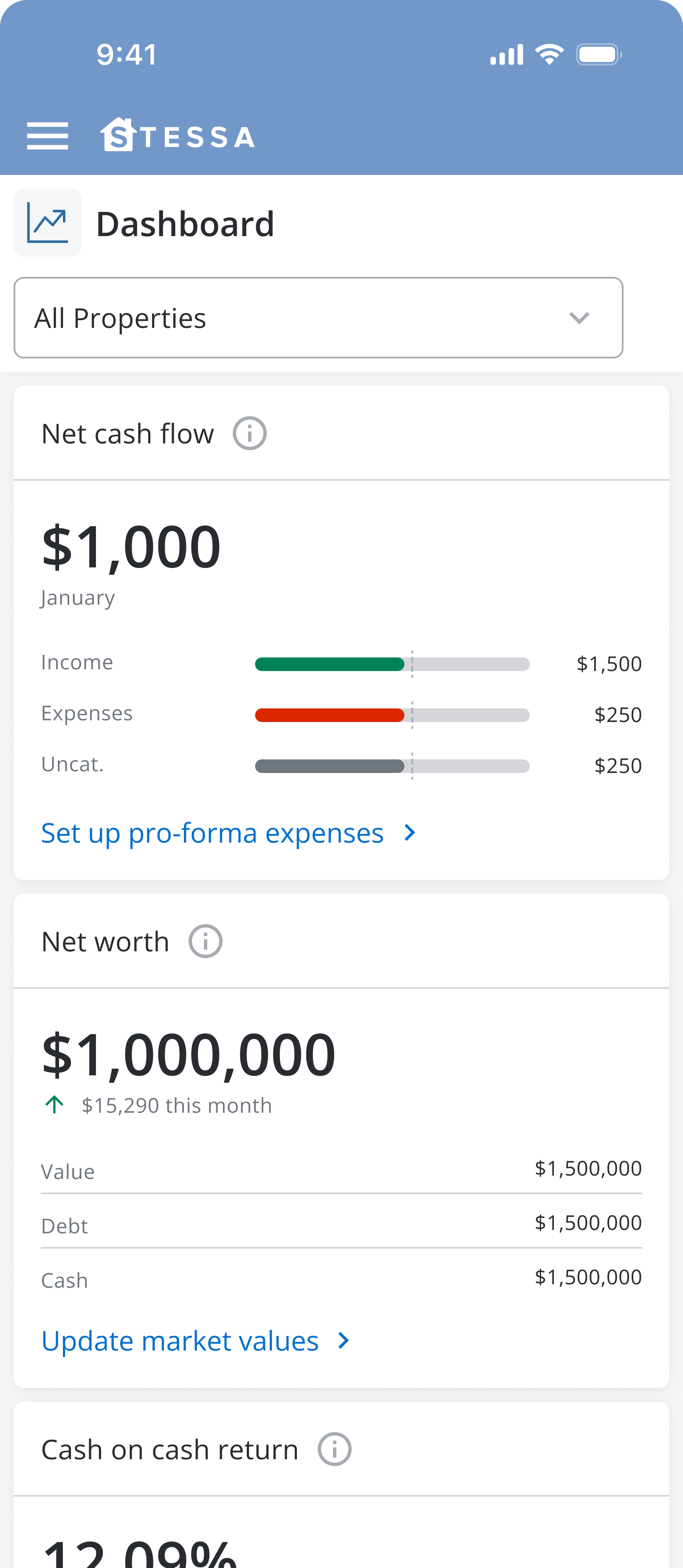Click the Dashboard chart icon
The height and width of the screenshot is (1568, 683).
click(48, 223)
